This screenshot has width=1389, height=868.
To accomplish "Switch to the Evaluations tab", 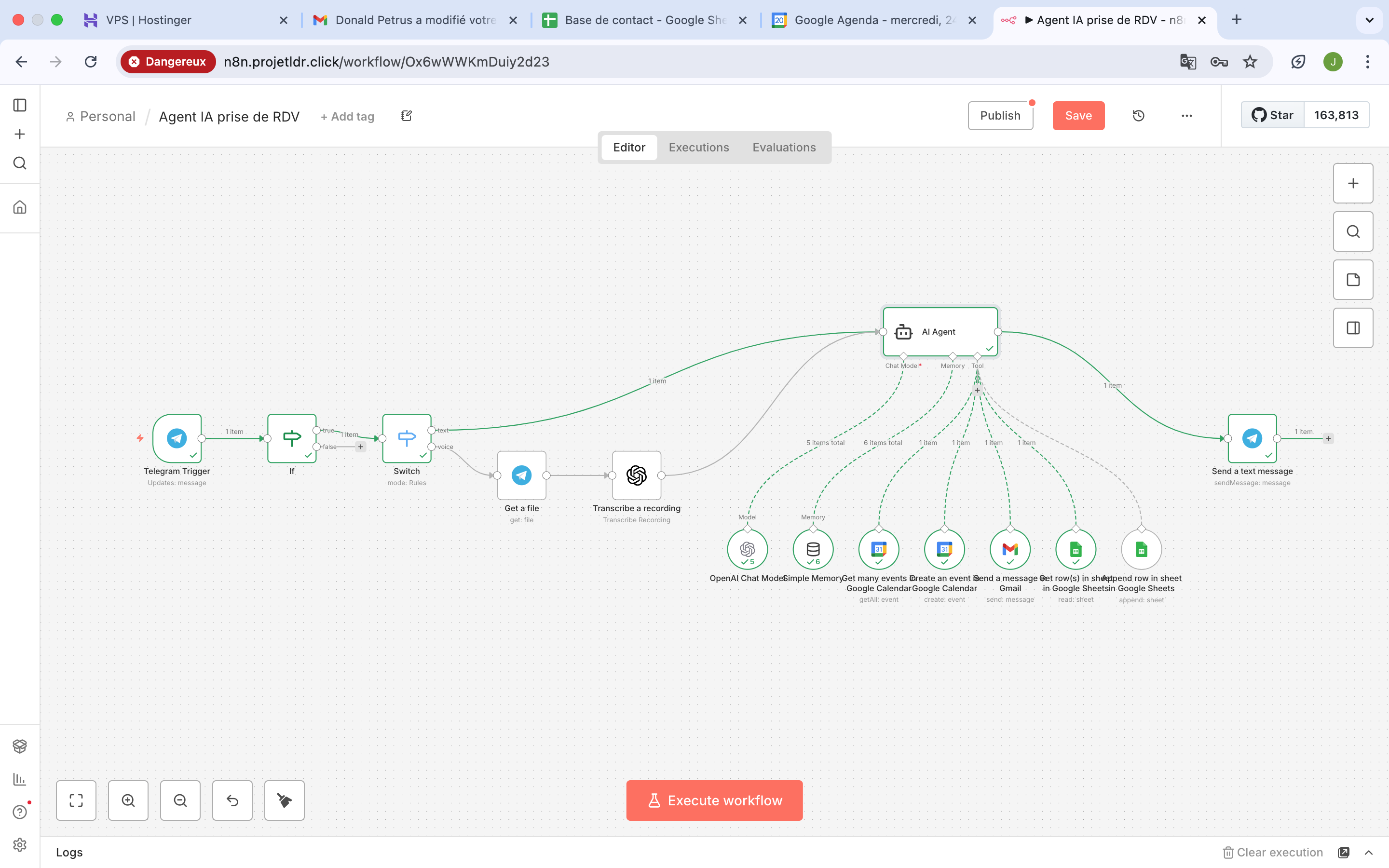I will point(783,148).
